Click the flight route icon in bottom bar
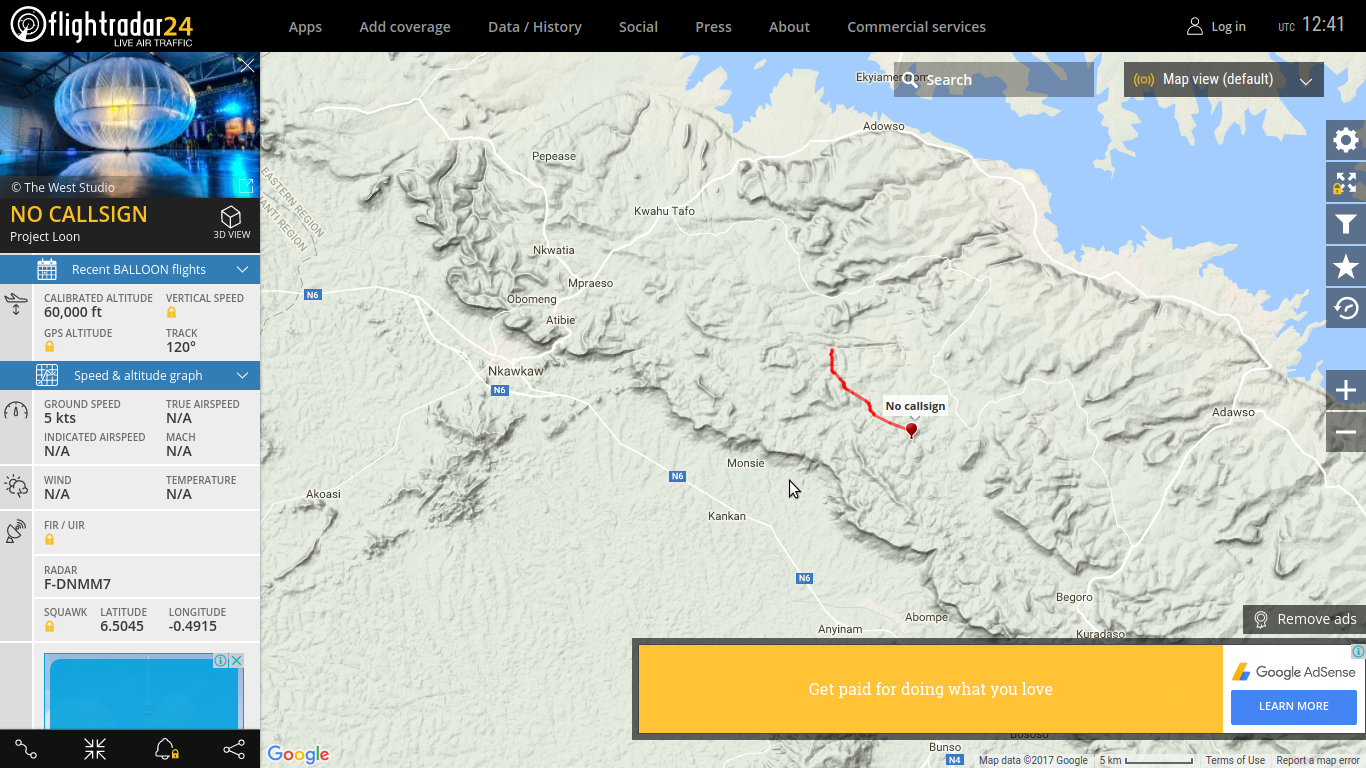1366x768 pixels. click(26, 749)
